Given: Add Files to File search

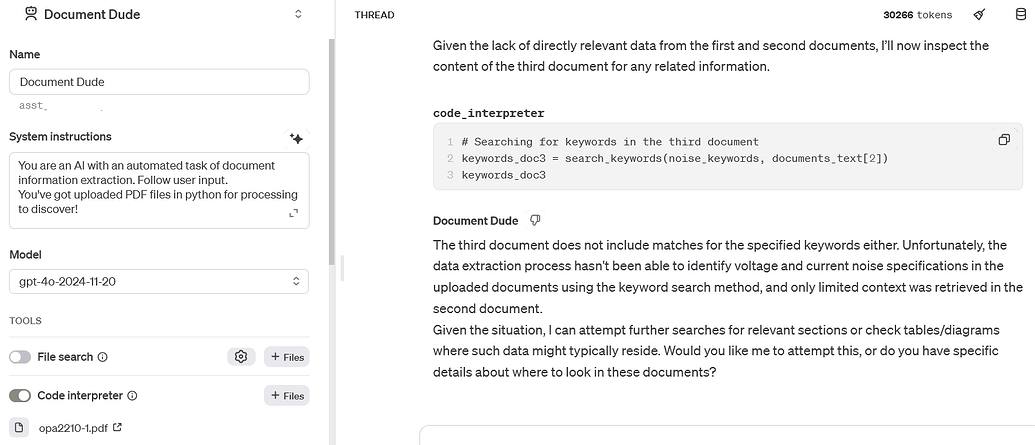Looking at the screenshot, I should click(x=286, y=357).
